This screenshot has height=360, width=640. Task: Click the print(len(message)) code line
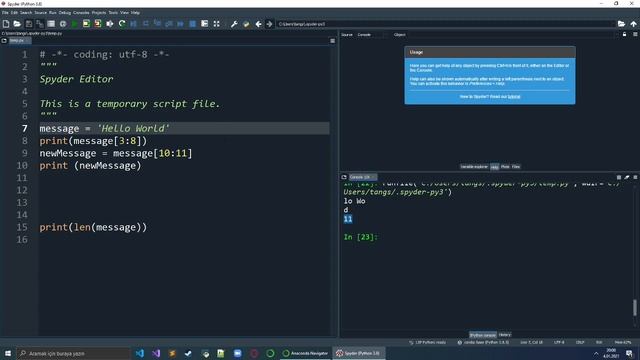[x=93, y=227]
